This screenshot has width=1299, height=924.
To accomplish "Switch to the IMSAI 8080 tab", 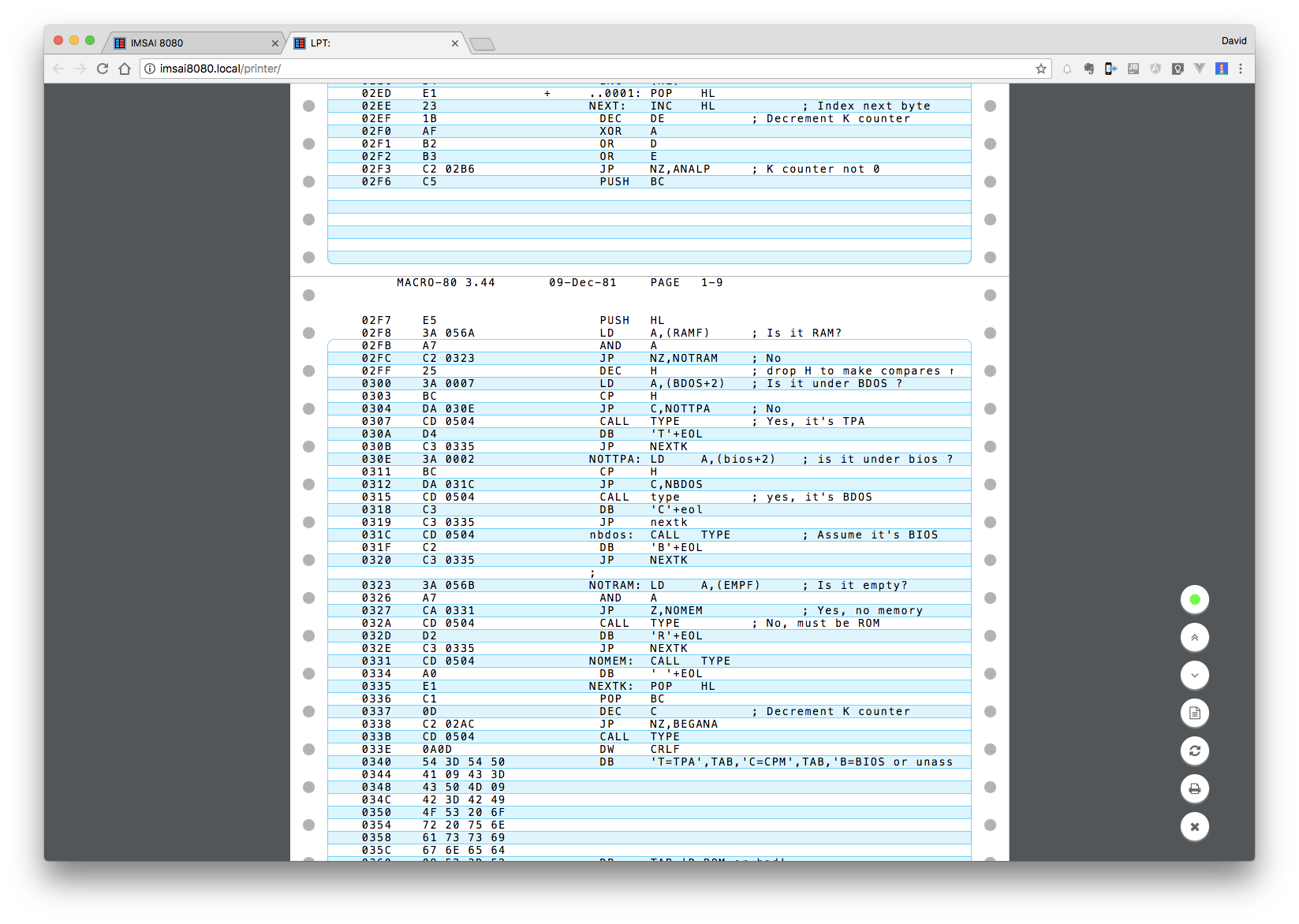I will pos(193,43).
